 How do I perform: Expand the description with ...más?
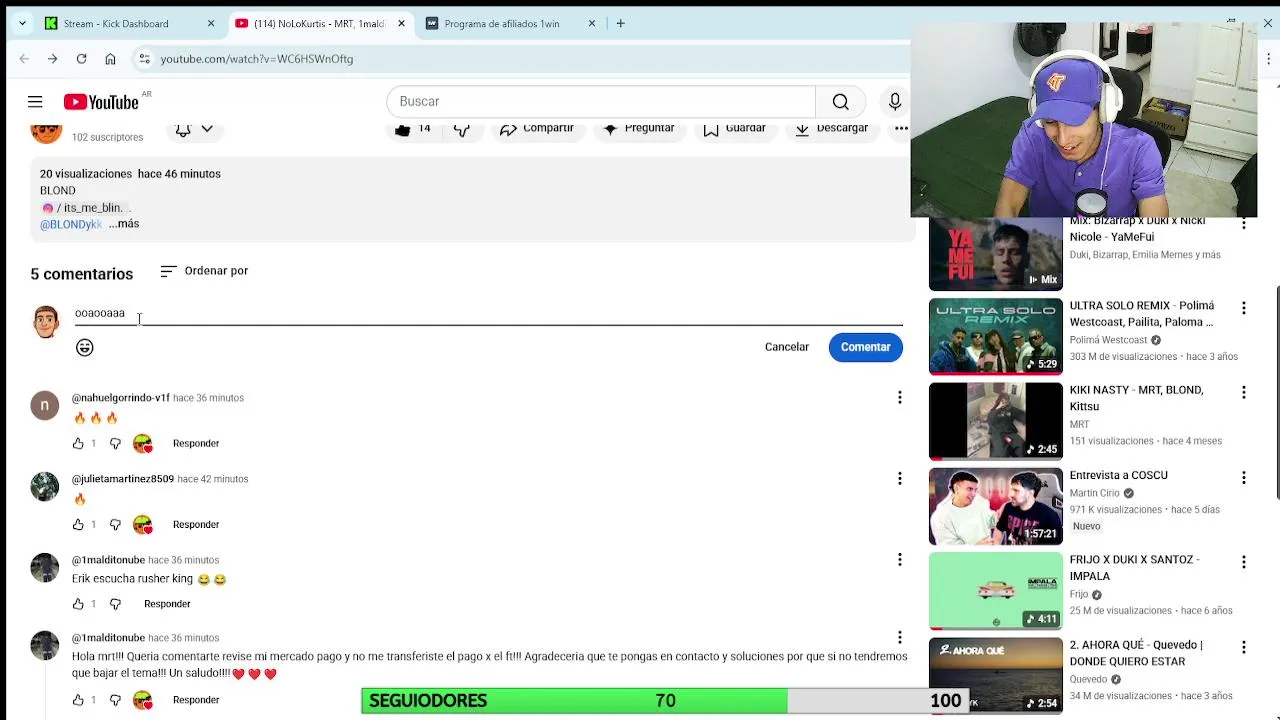(x=124, y=224)
